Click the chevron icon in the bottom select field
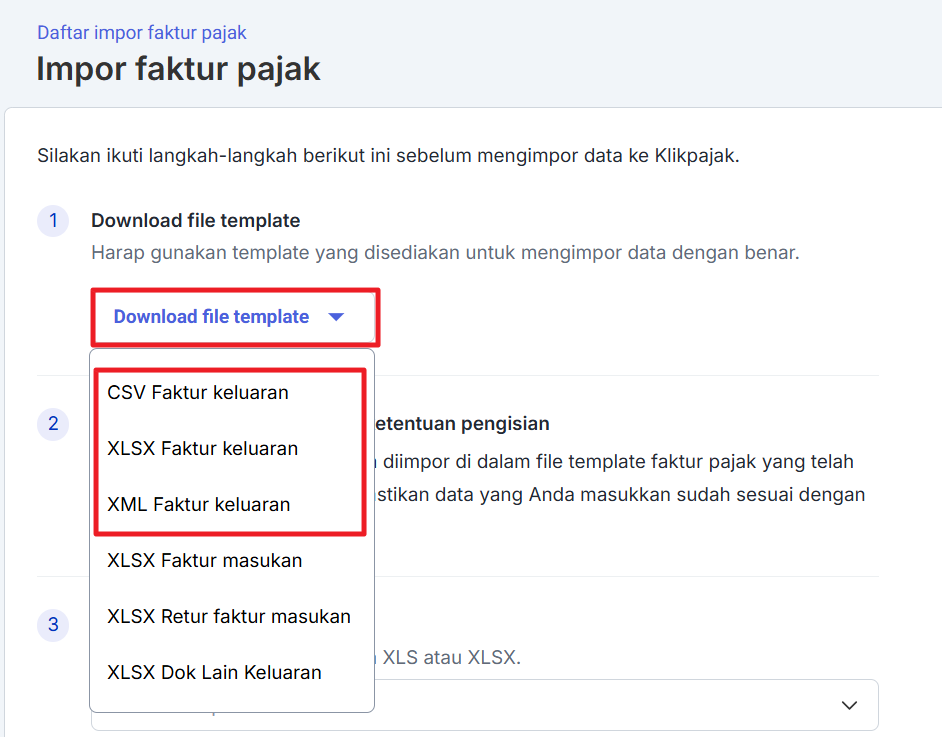 tap(849, 705)
